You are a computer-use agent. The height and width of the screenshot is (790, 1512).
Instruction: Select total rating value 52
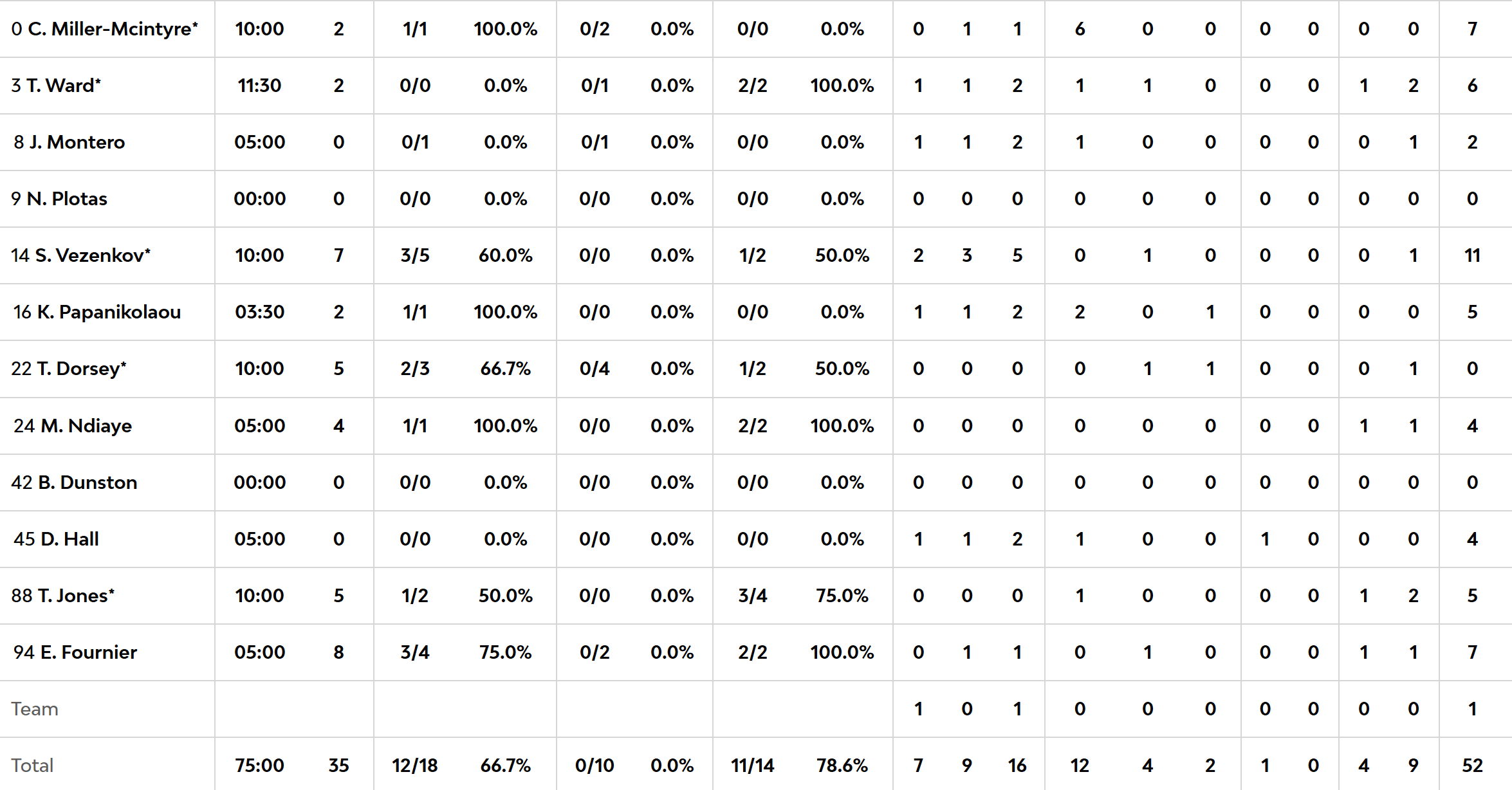1472,766
